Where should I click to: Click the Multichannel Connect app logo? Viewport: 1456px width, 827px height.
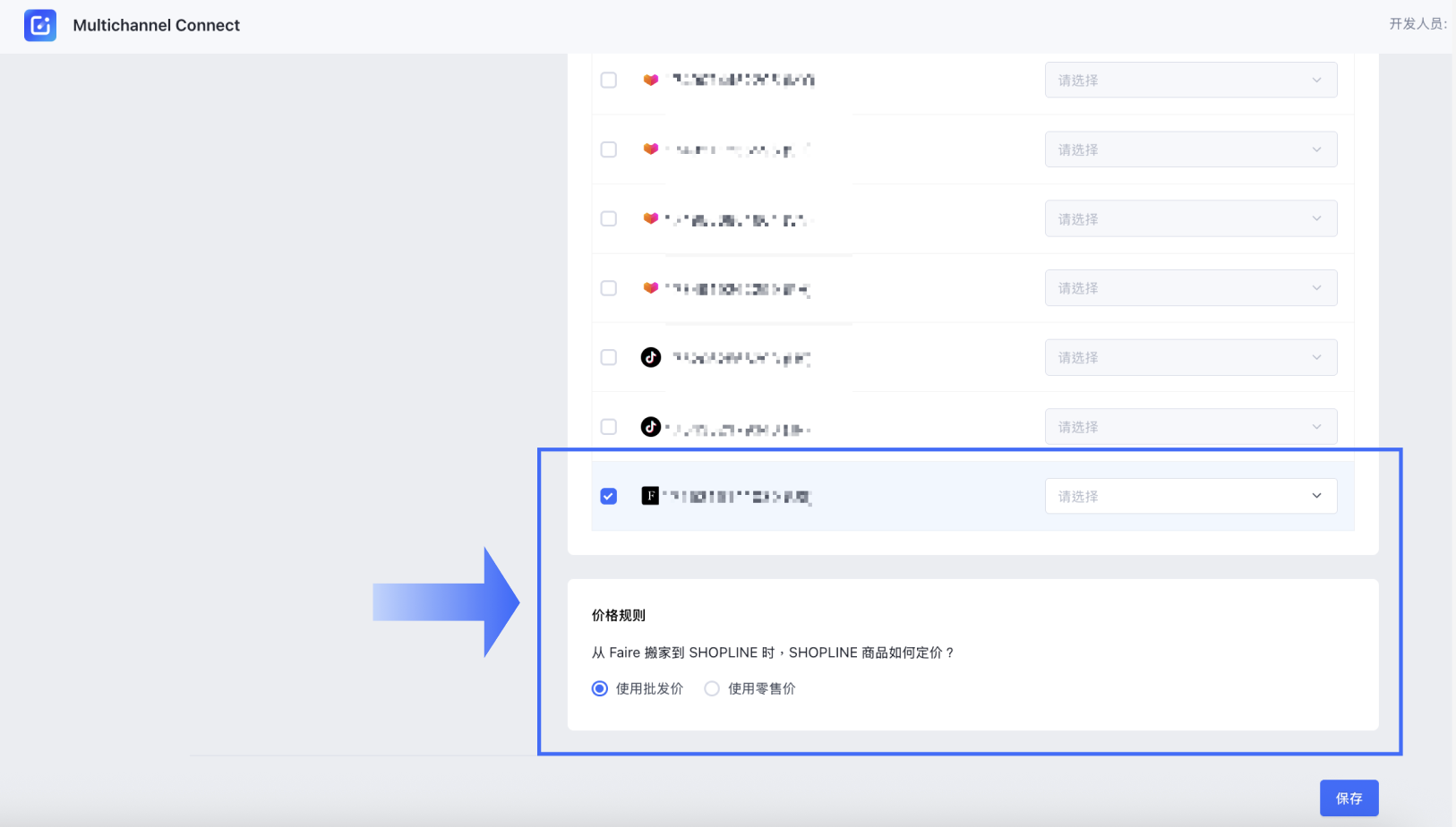point(40,25)
